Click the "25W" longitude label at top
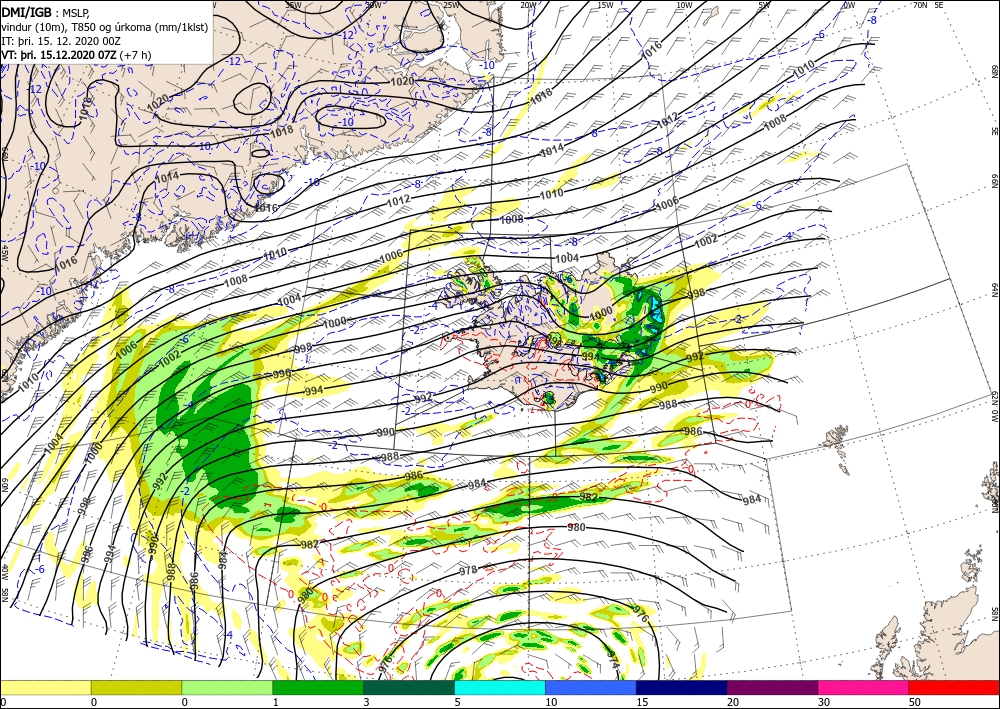This screenshot has height=709, width=1000. [x=452, y=4]
